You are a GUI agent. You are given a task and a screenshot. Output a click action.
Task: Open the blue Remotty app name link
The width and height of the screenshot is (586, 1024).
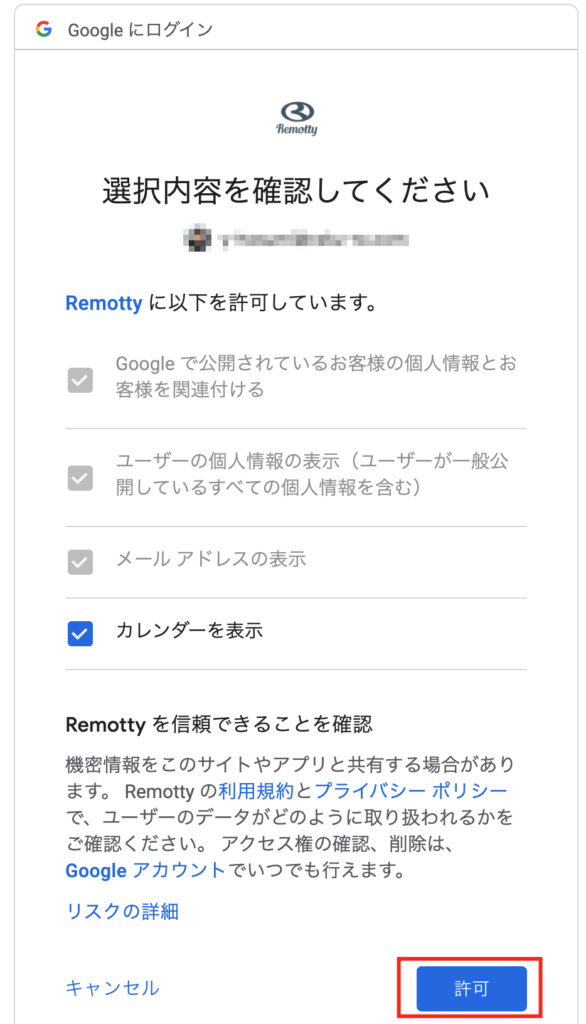coord(104,303)
